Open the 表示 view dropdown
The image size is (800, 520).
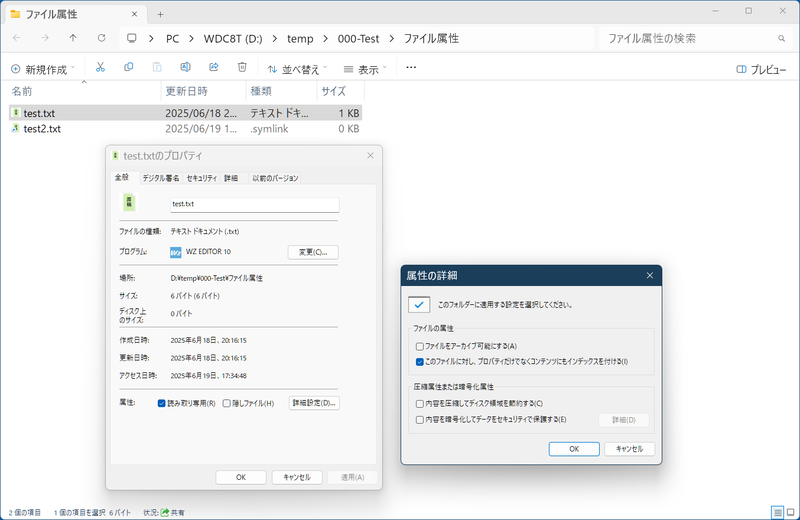(x=365, y=69)
